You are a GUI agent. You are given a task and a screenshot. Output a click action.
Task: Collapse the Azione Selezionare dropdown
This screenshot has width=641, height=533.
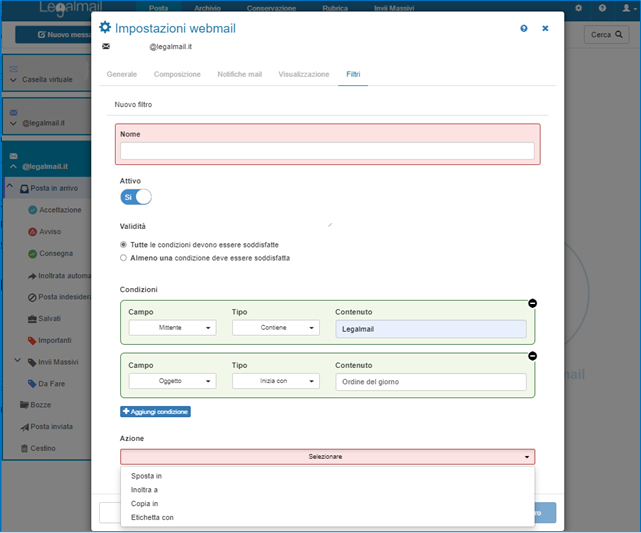pyautogui.click(x=327, y=457)
